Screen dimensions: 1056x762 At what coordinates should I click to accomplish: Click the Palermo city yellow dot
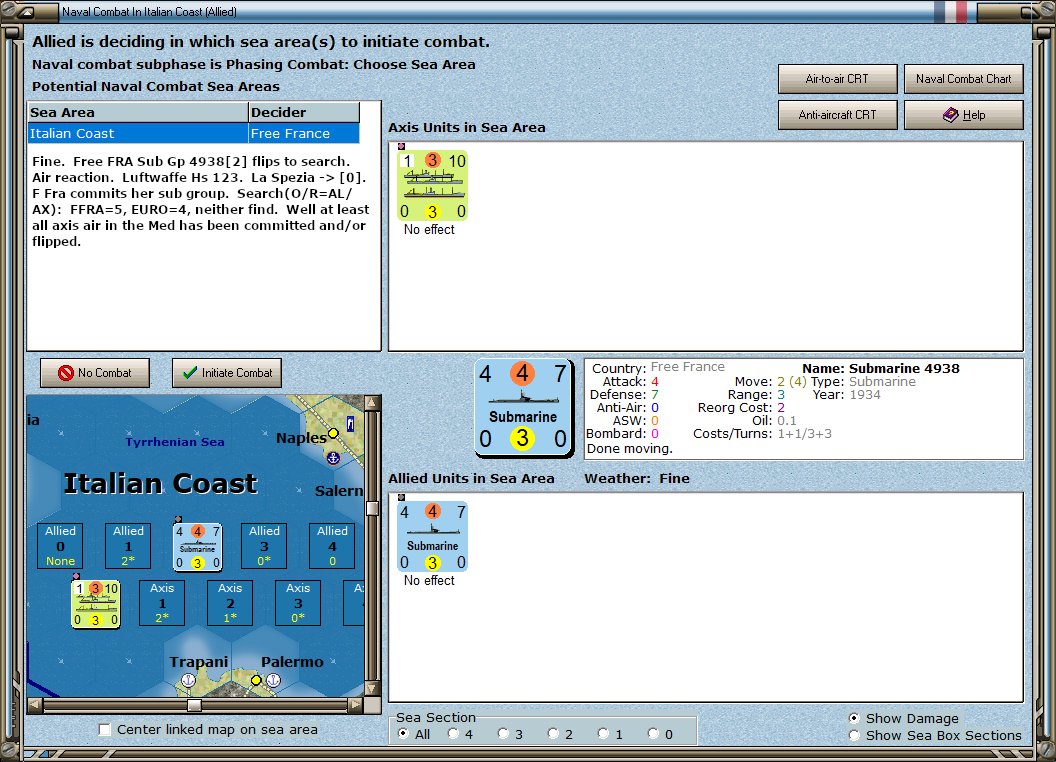coord(256,680)
